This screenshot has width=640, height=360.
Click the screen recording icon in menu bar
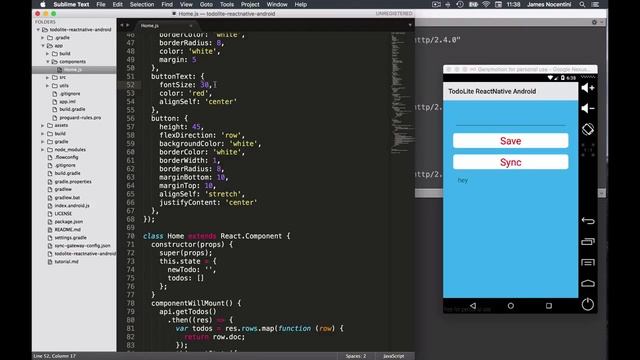pos(436,4)
